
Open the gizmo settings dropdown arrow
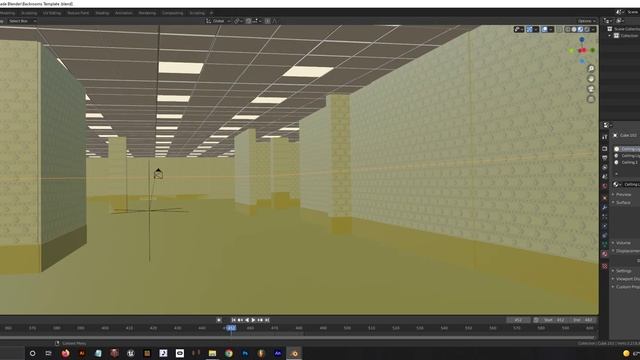pyautogui.click(x=536, y=29)
